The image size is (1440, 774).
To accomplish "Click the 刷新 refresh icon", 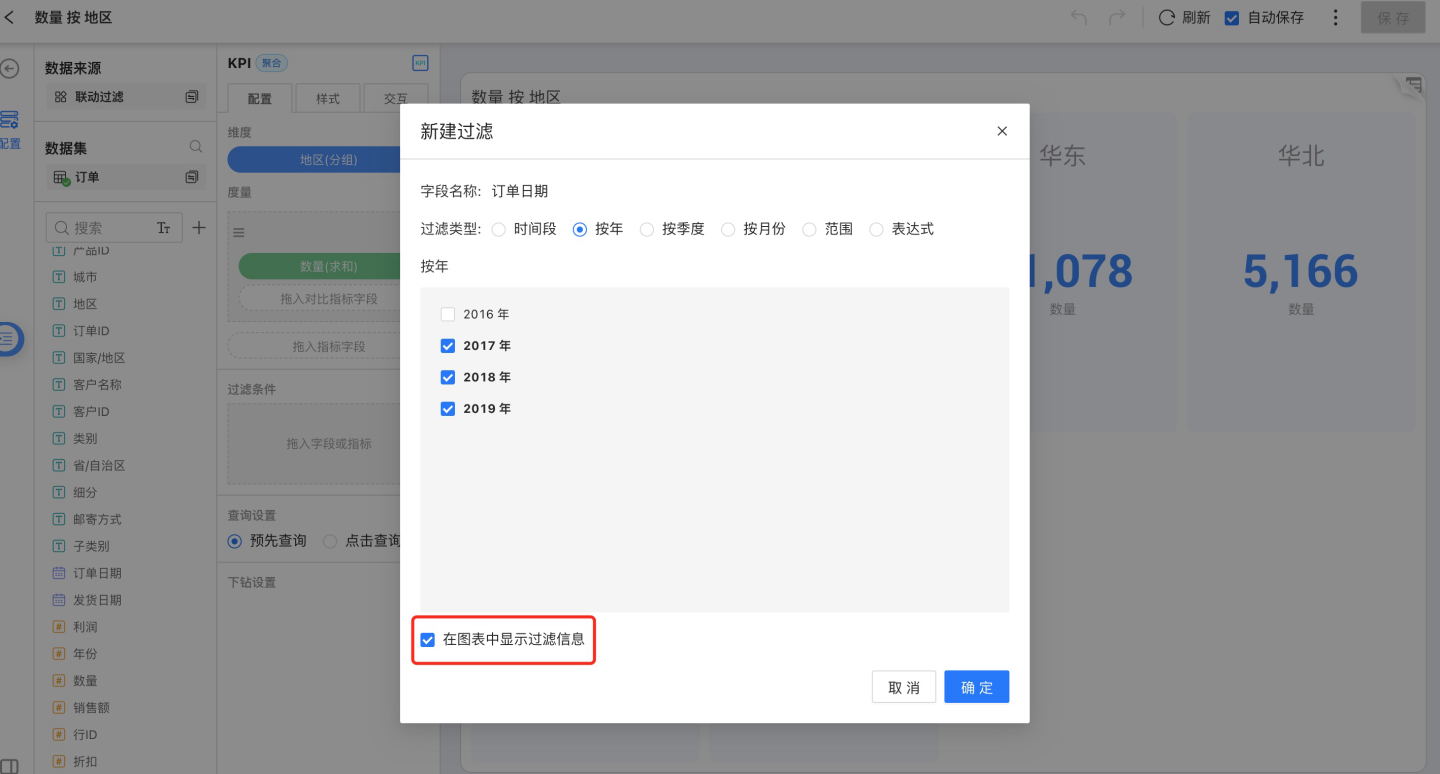I will tap(1166, 18).
